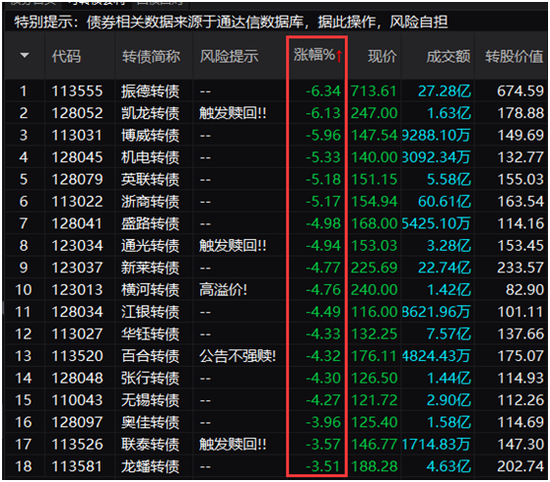Click the 公告不强赎! risk warning
The height and width of the screenshot is (482, 550).
click(237, 356)
